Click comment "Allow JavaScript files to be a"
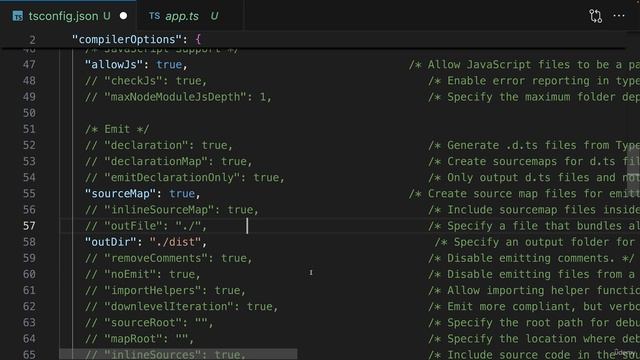The height and width of the screenshot is (360, 640). [525, 64]
